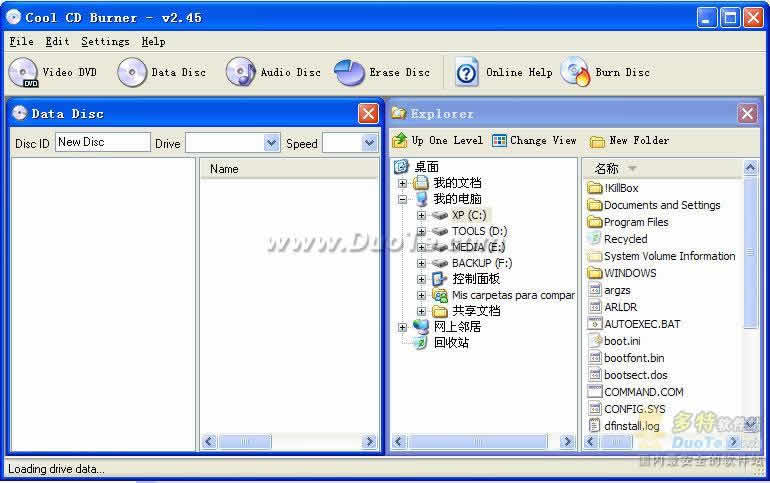The image size is (770, 483).
Task: Select AUTOEXEC.BAT file icon
Action: (595, 324)
